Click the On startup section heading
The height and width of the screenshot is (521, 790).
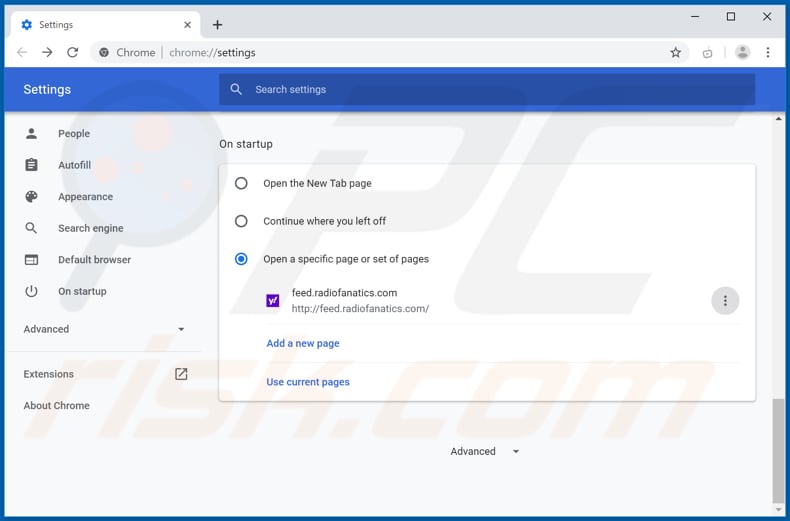click(x=246, y=144)
